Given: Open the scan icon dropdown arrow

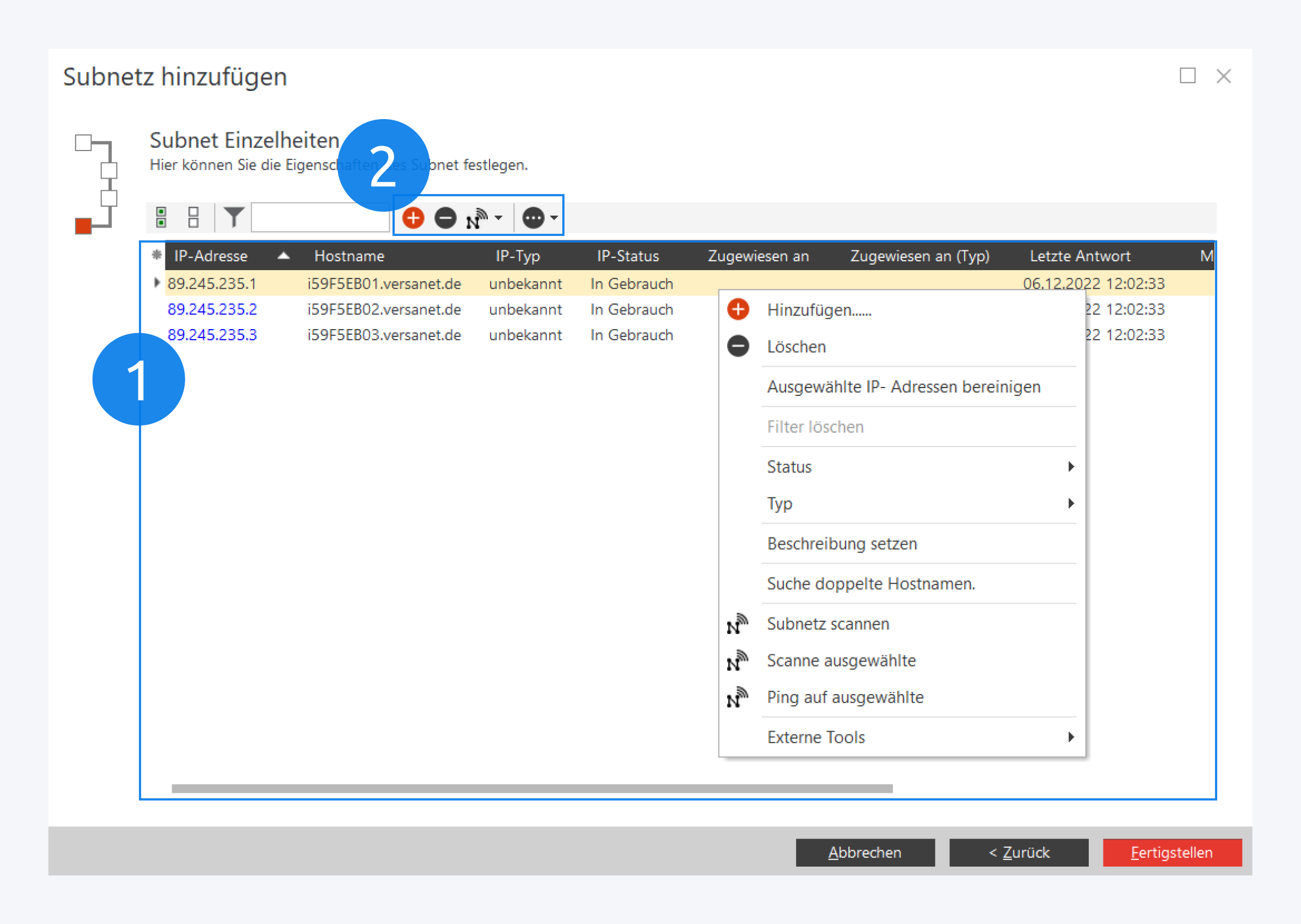Looking at the screenshot, I should point(498,218).
